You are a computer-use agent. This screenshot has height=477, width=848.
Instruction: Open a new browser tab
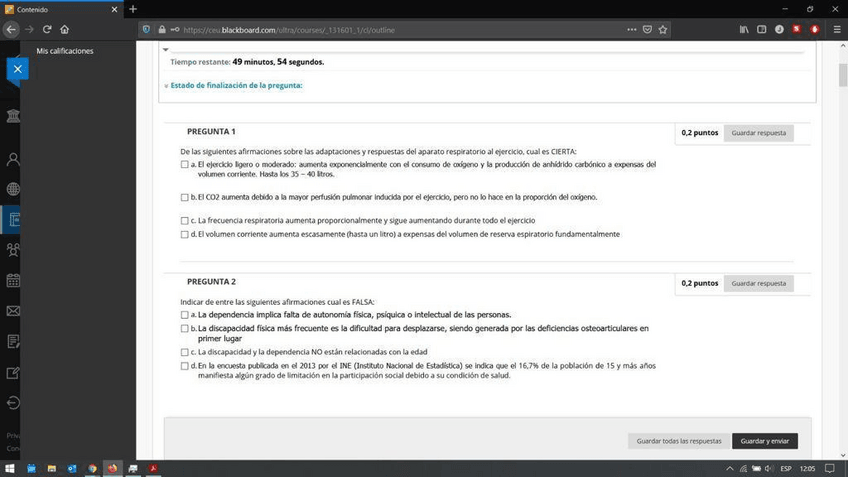[133, 9]
